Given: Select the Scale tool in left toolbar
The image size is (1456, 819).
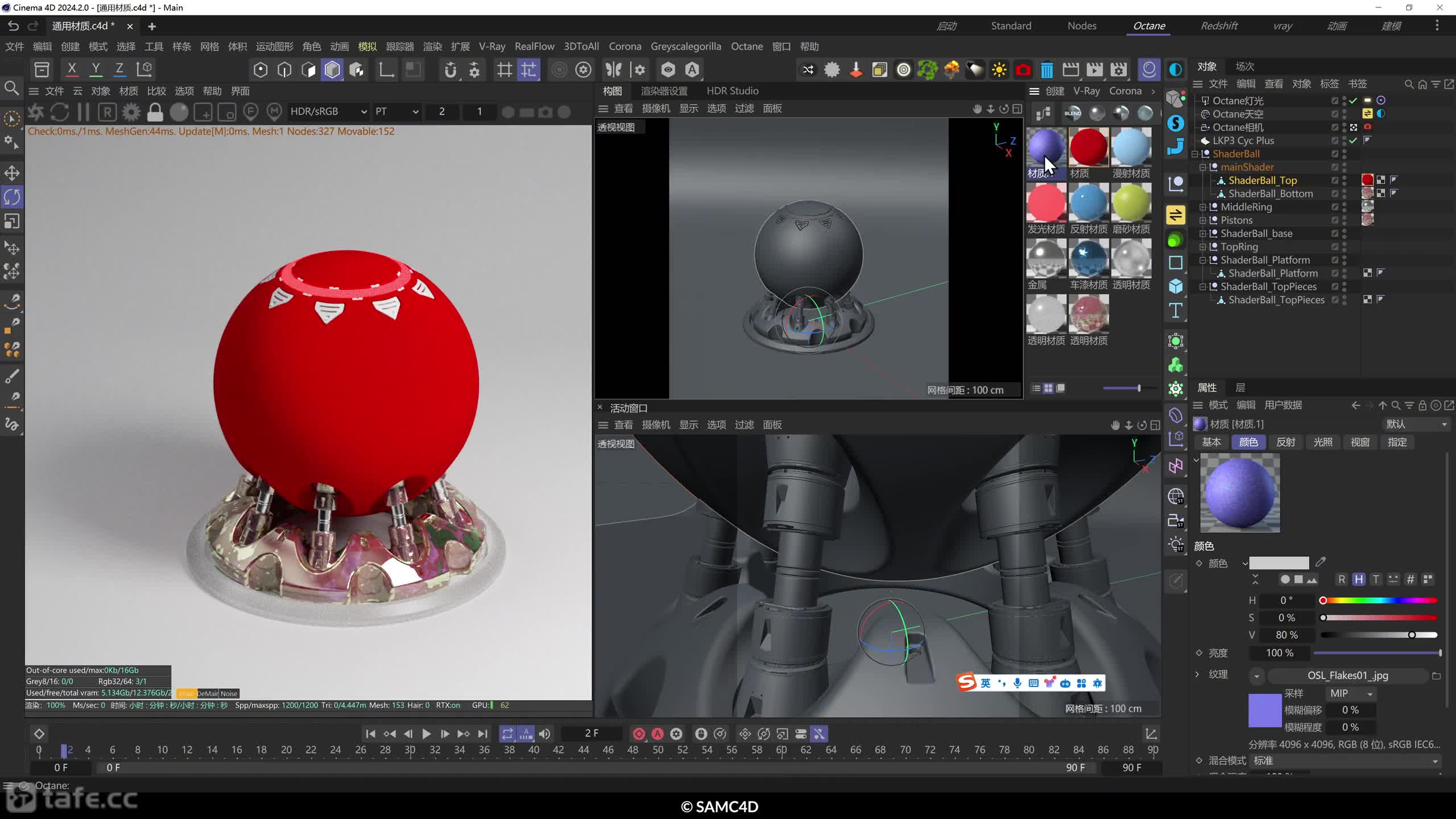Looking at the screenshot, I should (12, 221).
